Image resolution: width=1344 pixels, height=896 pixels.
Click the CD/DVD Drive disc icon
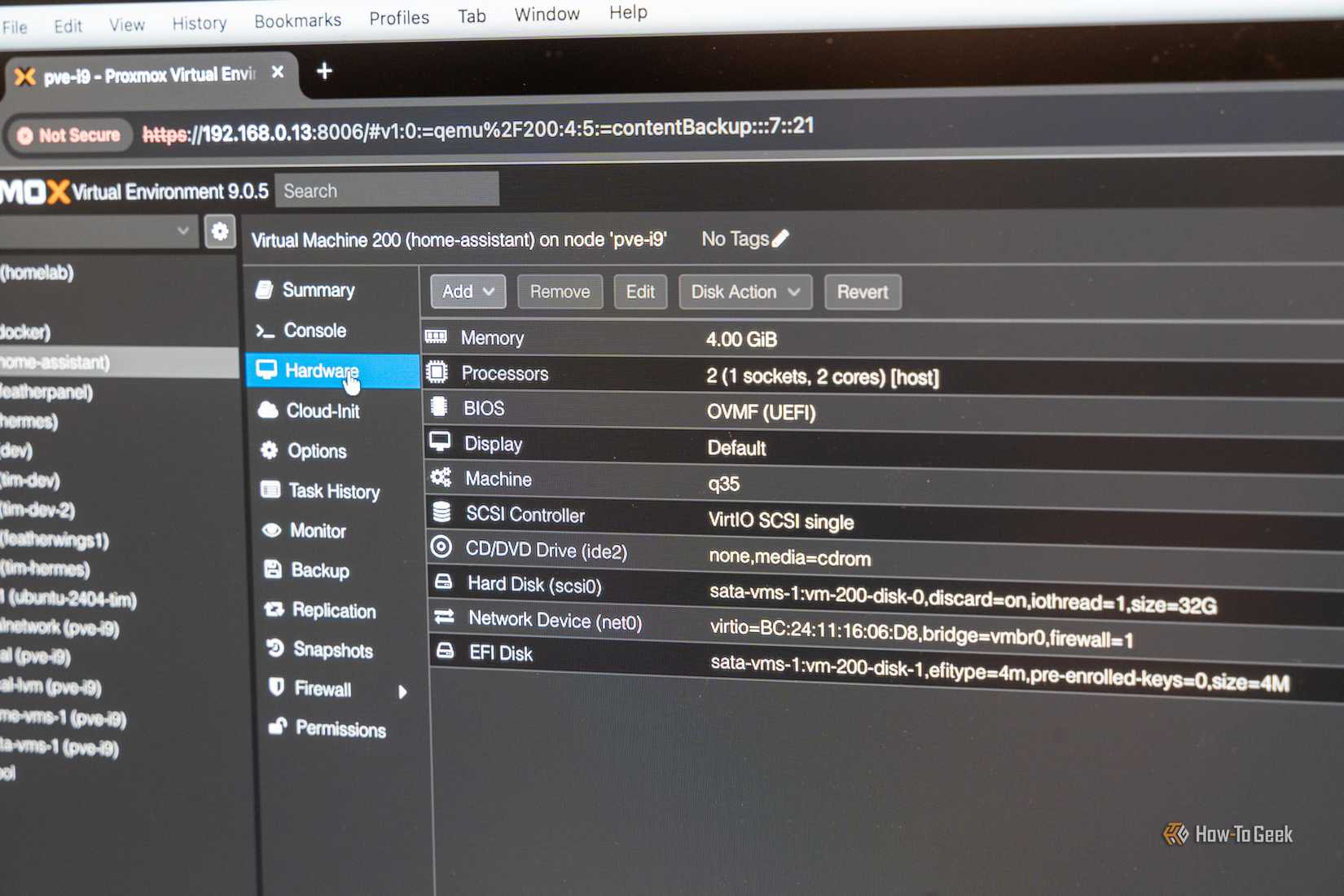pos(441,547)
